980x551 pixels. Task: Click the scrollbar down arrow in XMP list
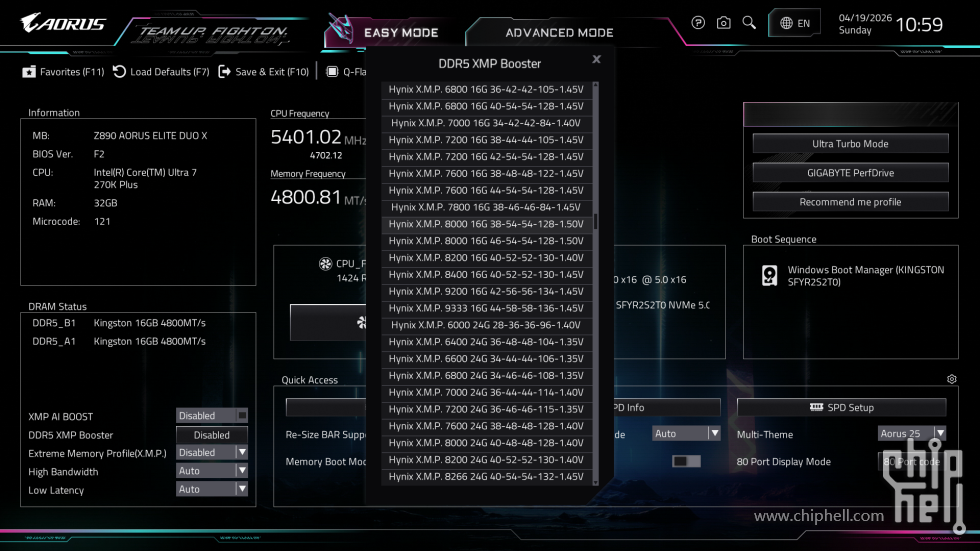click(x=596, y=482)
